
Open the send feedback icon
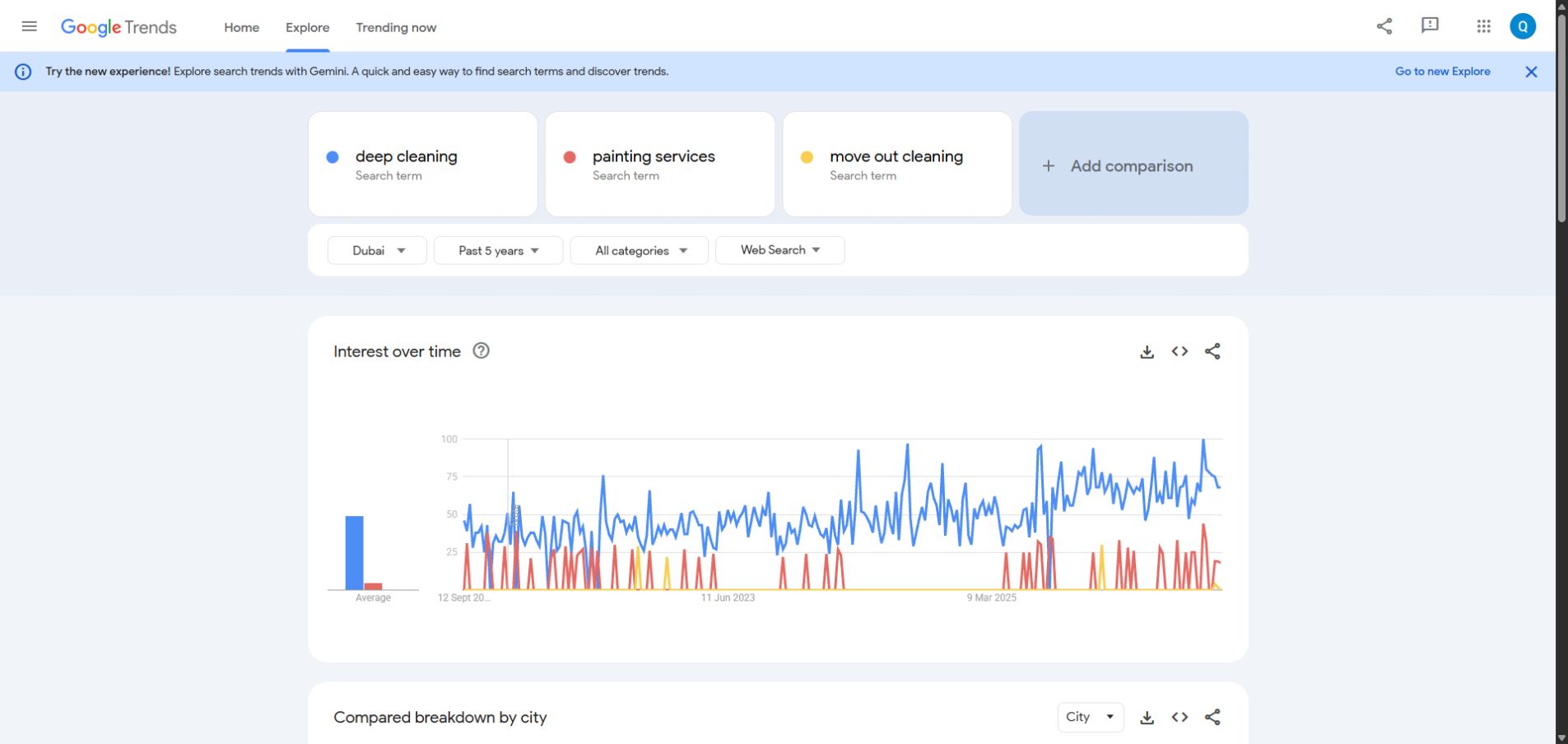tap(1430, 26)
